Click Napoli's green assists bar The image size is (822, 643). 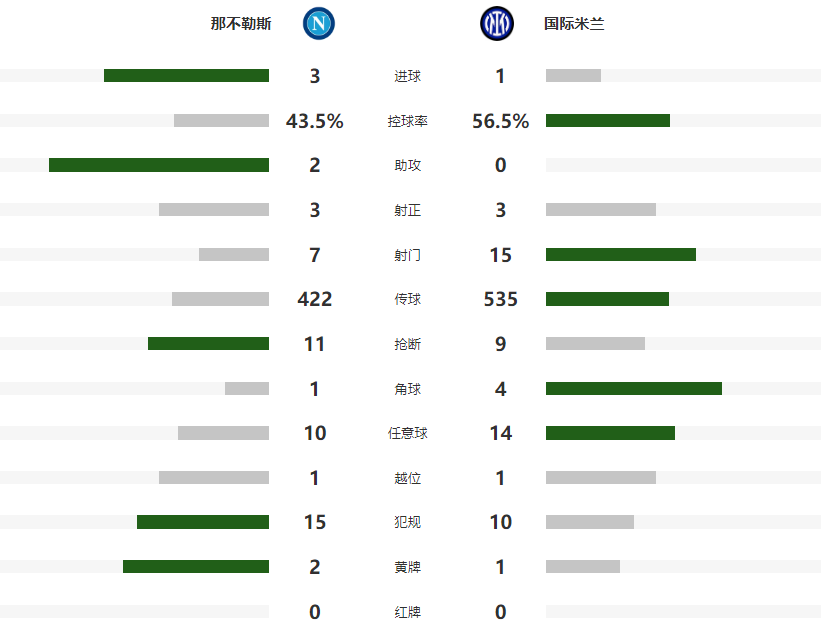pos(159,165)
